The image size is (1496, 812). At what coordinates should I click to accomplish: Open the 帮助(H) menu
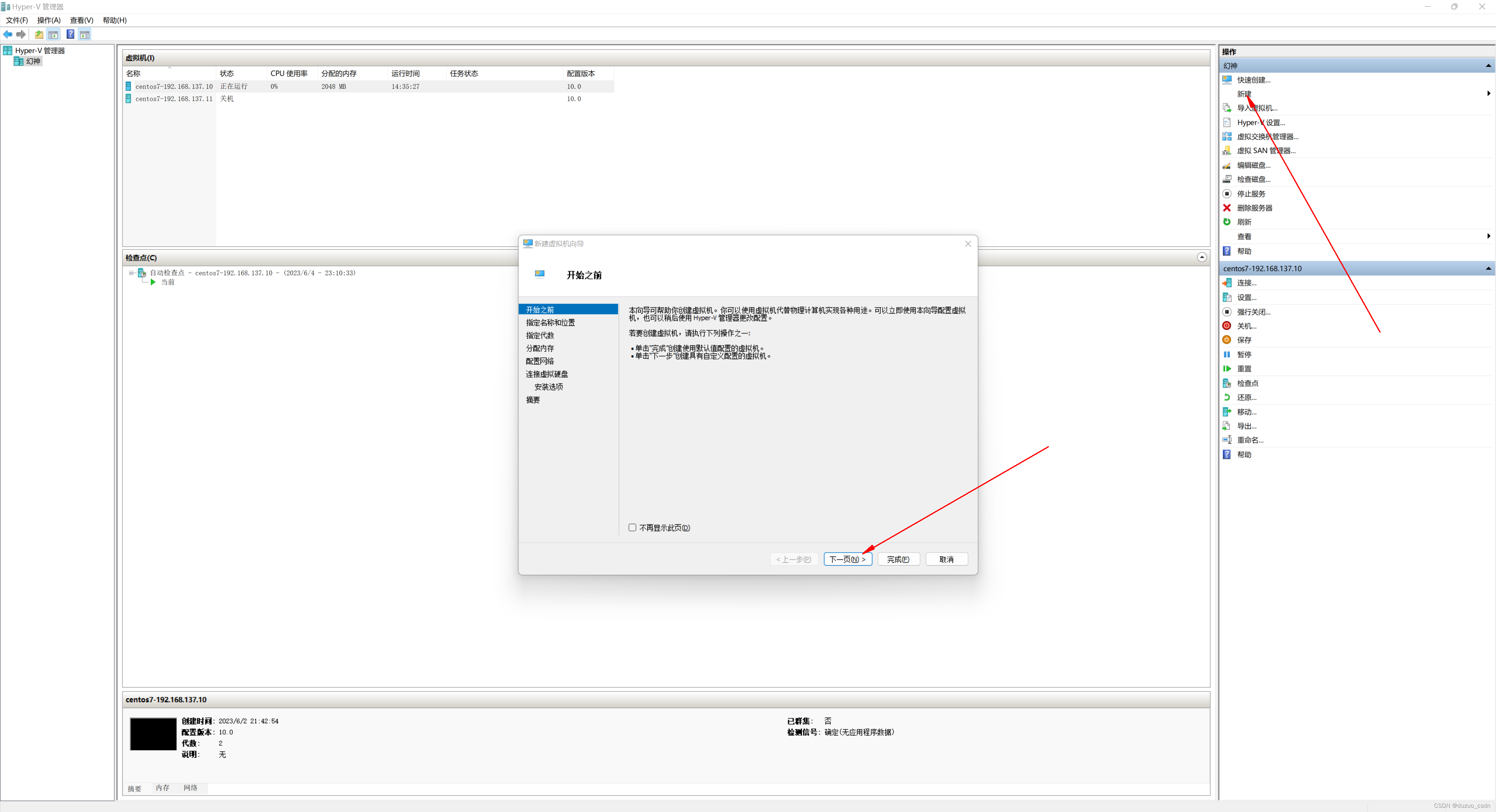[115, 20]
